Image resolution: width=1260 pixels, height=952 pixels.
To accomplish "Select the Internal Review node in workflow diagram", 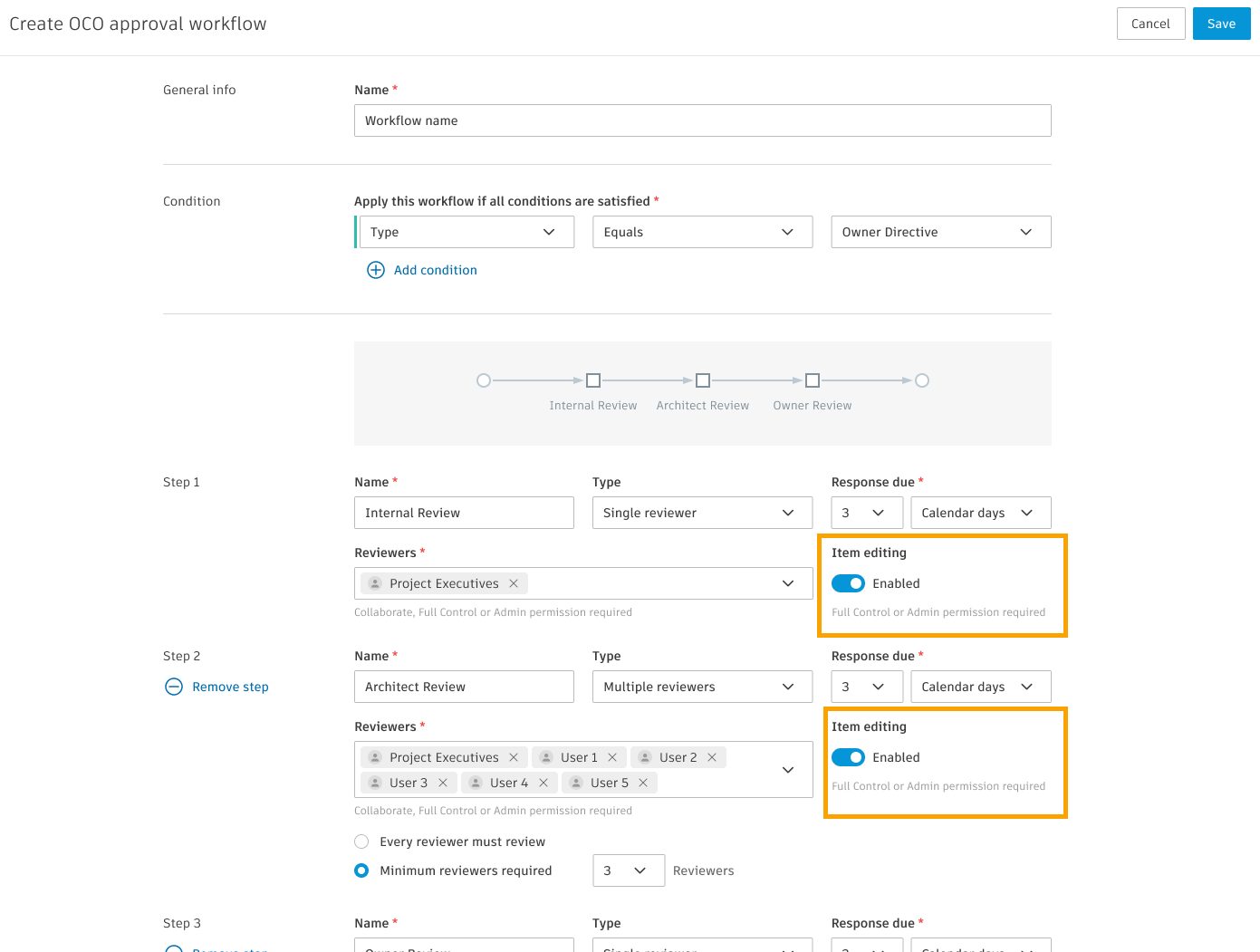I will pos(593,380).
